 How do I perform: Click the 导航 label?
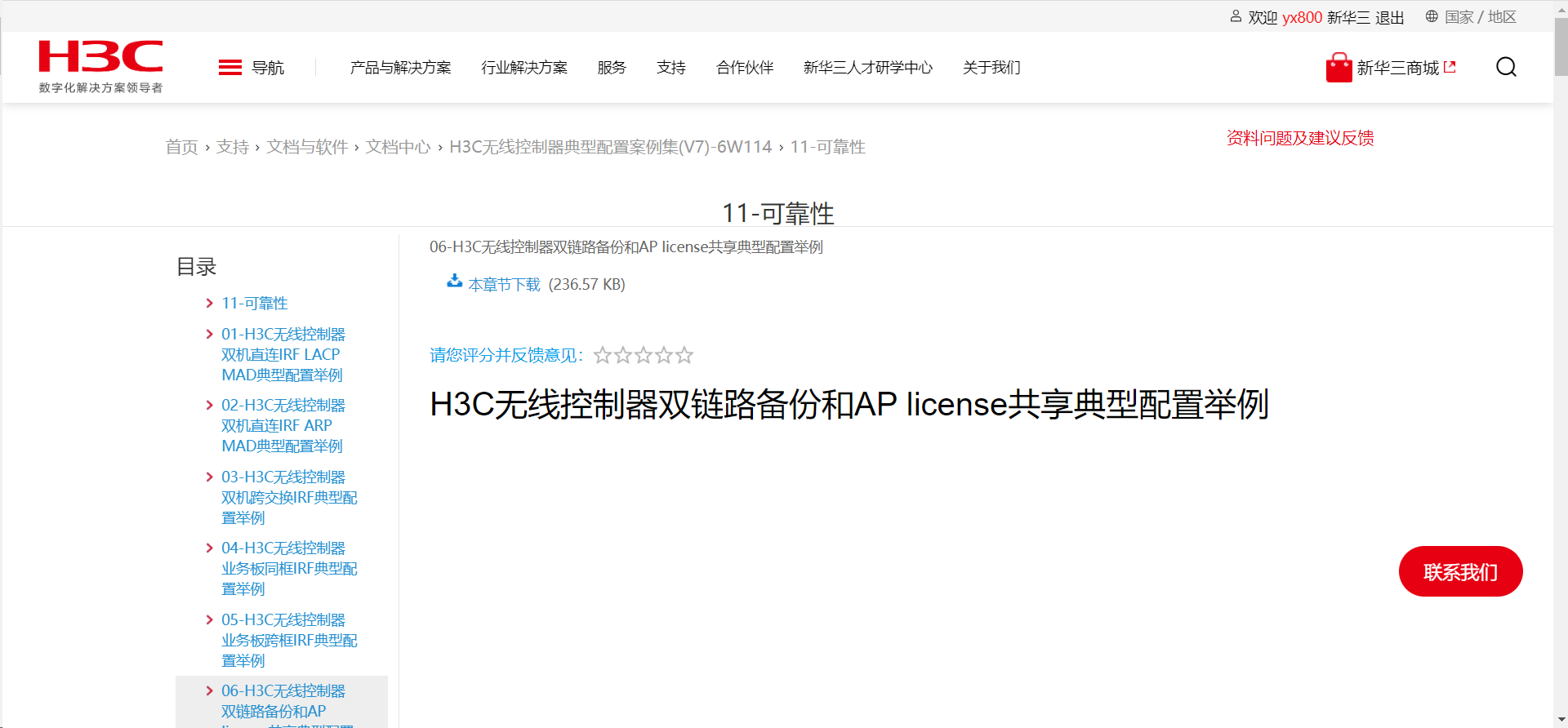click(268, 68)
